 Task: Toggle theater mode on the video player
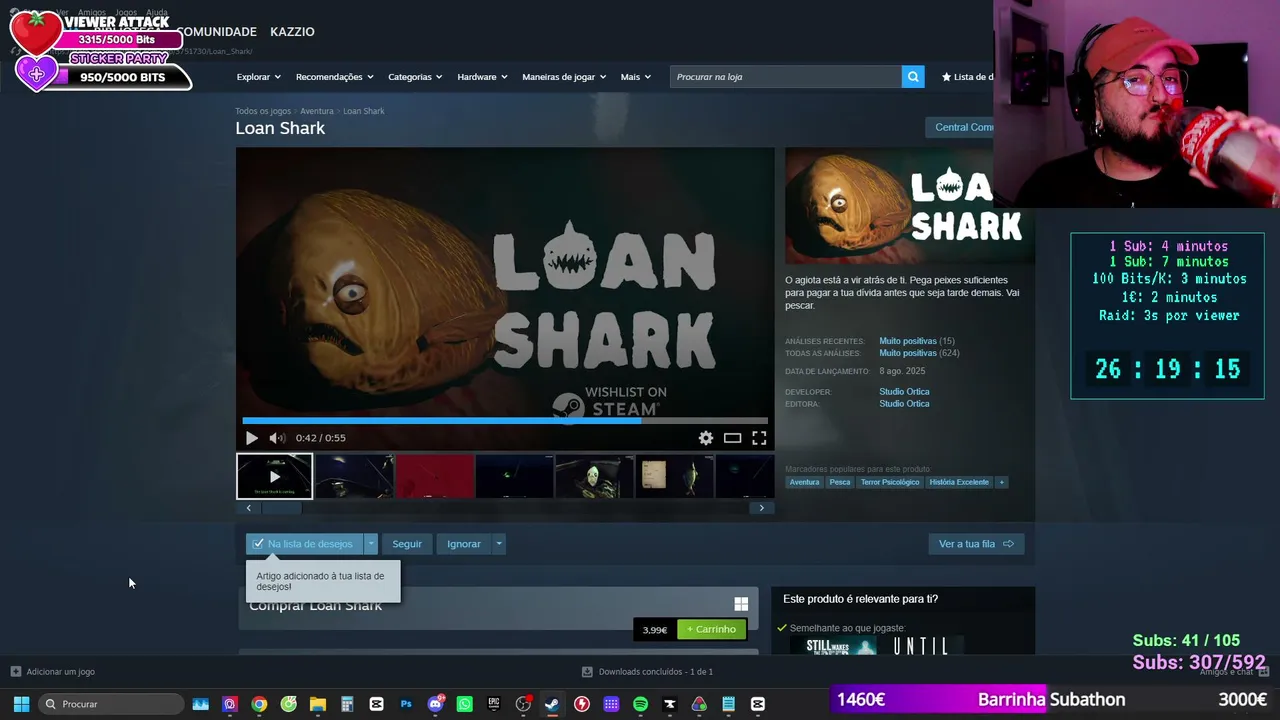click(x=733, y=438)
